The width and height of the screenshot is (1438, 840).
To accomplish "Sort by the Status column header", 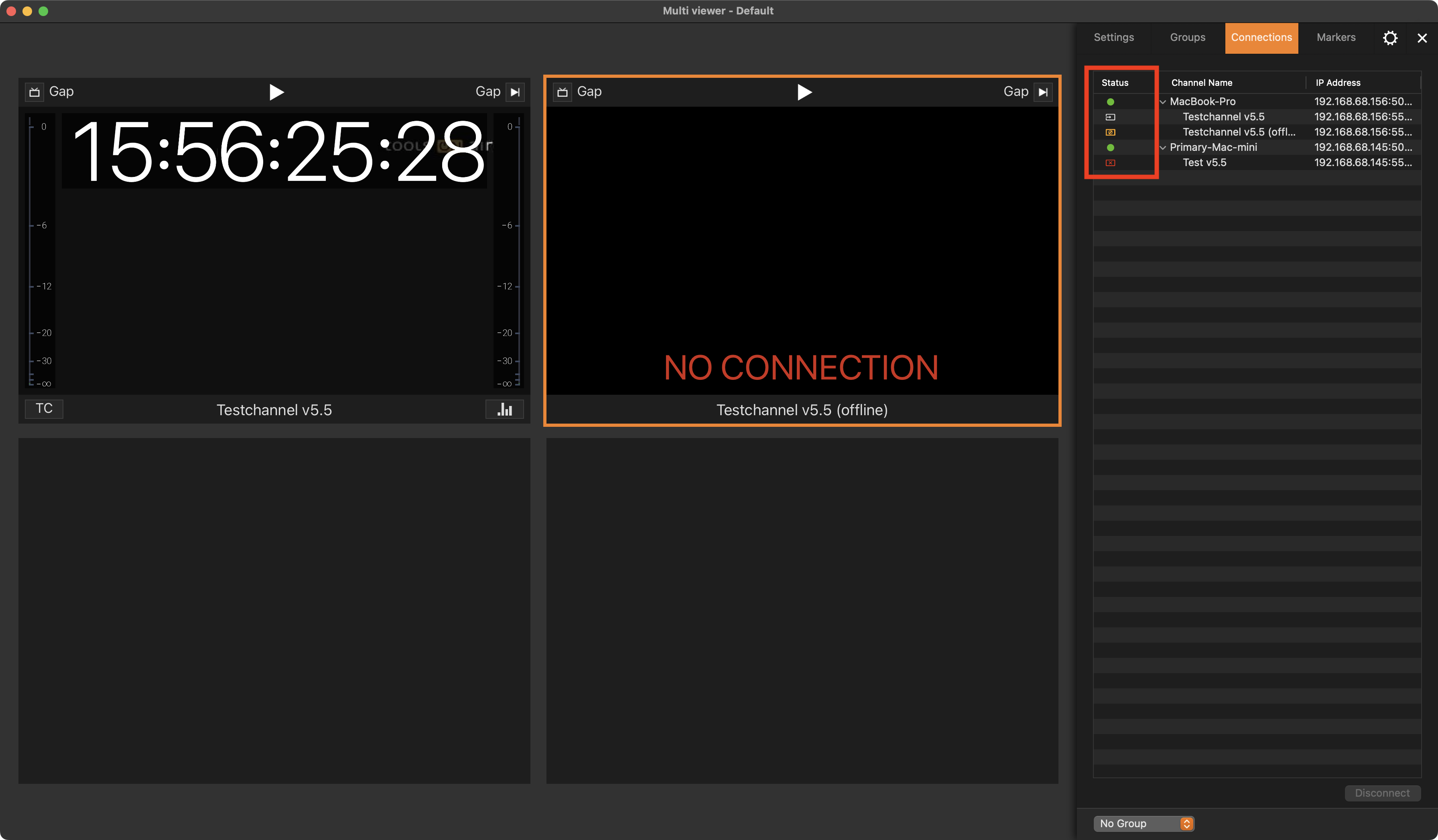I will pos(1115,83).
